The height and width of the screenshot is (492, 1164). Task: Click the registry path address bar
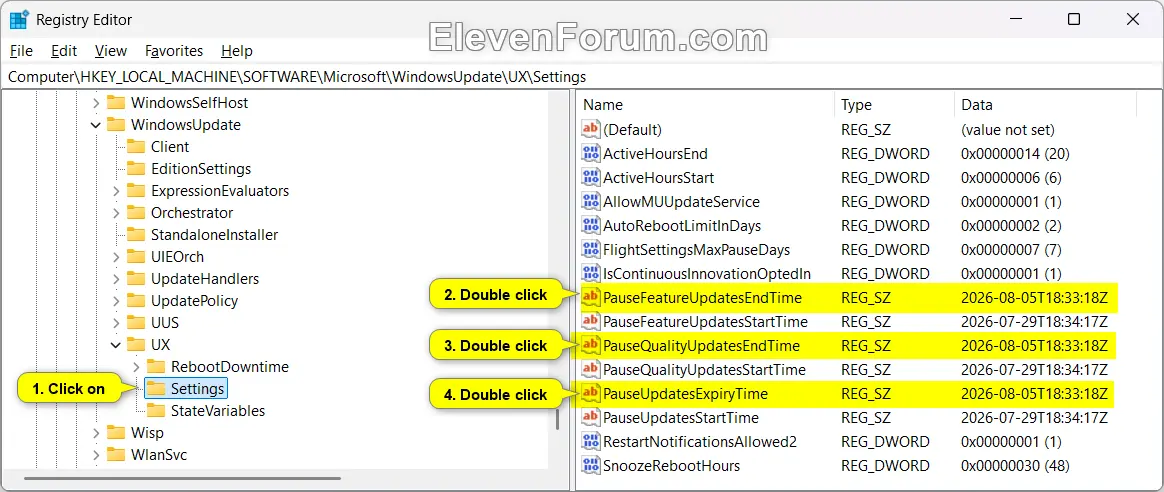(x=582, y=76)
